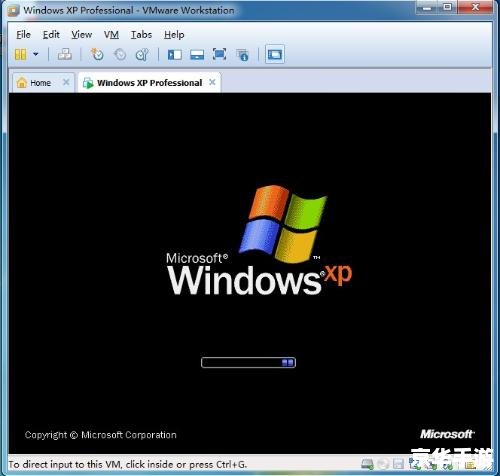Click the Unity mode toolbar icon
Image resolution: width=500 pixels, height=476 pixels.
pyautogui.click(x=242, y=55)
